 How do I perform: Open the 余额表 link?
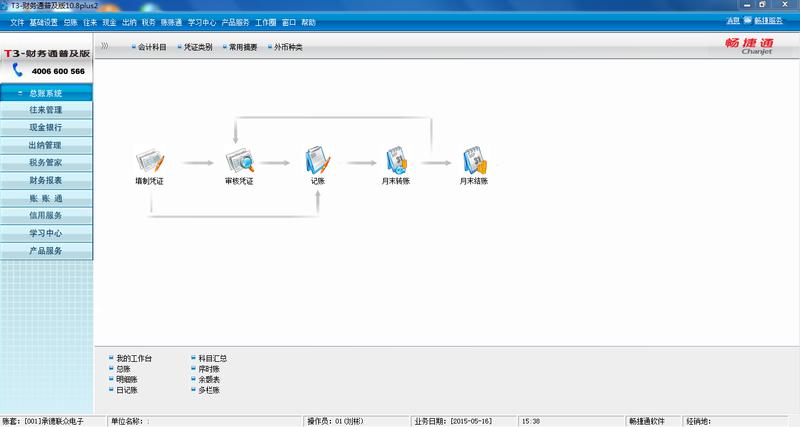click(209, 380)
